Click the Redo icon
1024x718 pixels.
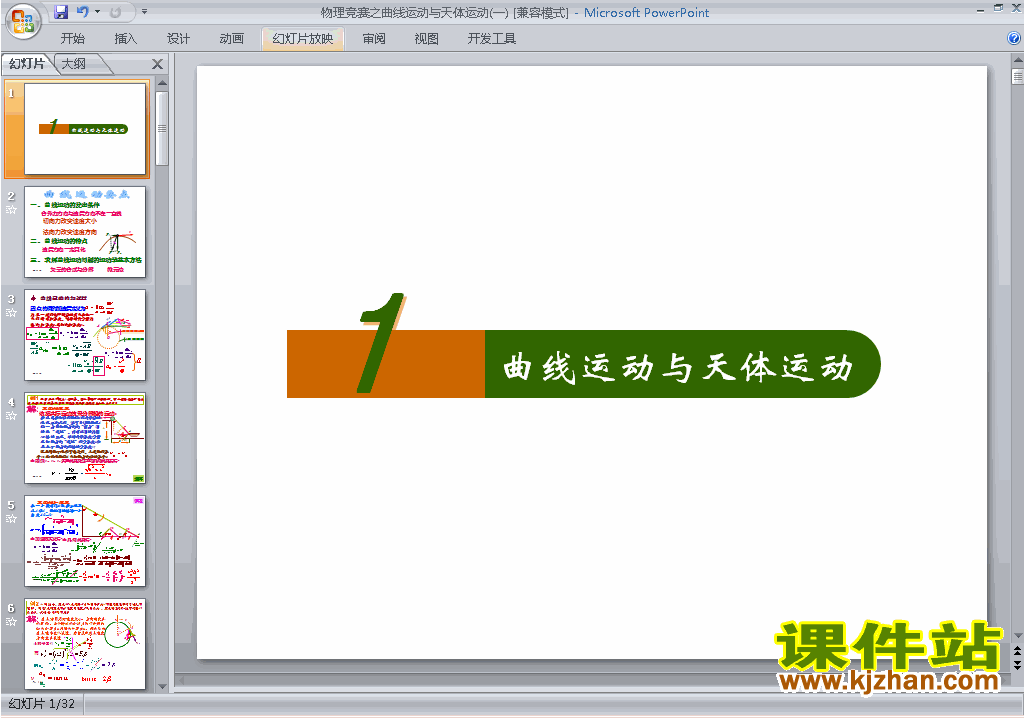tap(116, 12)
